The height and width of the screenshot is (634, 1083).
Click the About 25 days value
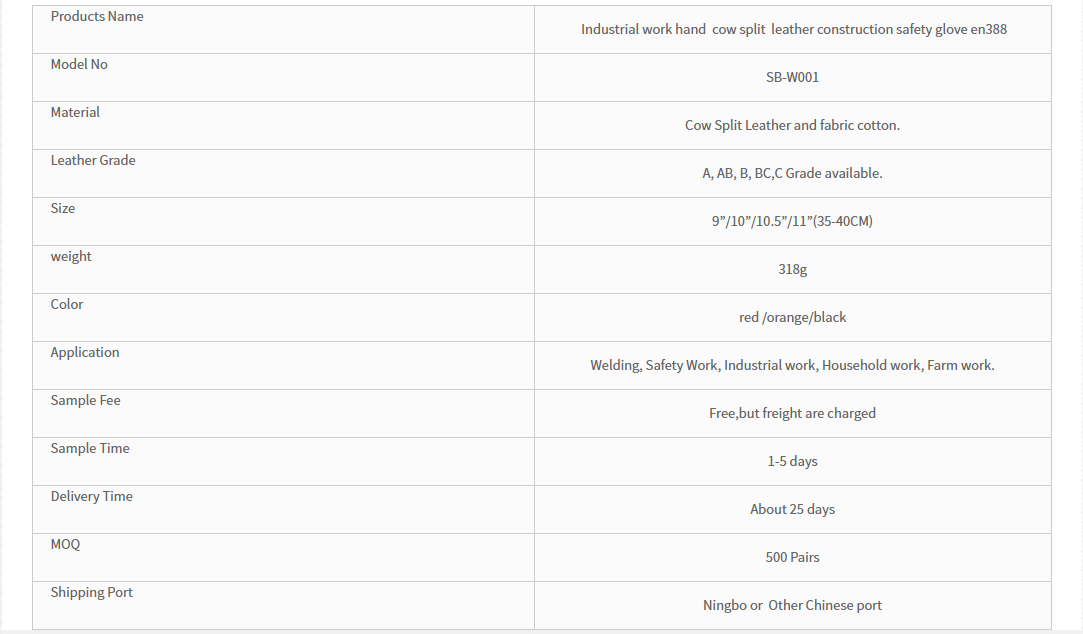click(792, 509)
